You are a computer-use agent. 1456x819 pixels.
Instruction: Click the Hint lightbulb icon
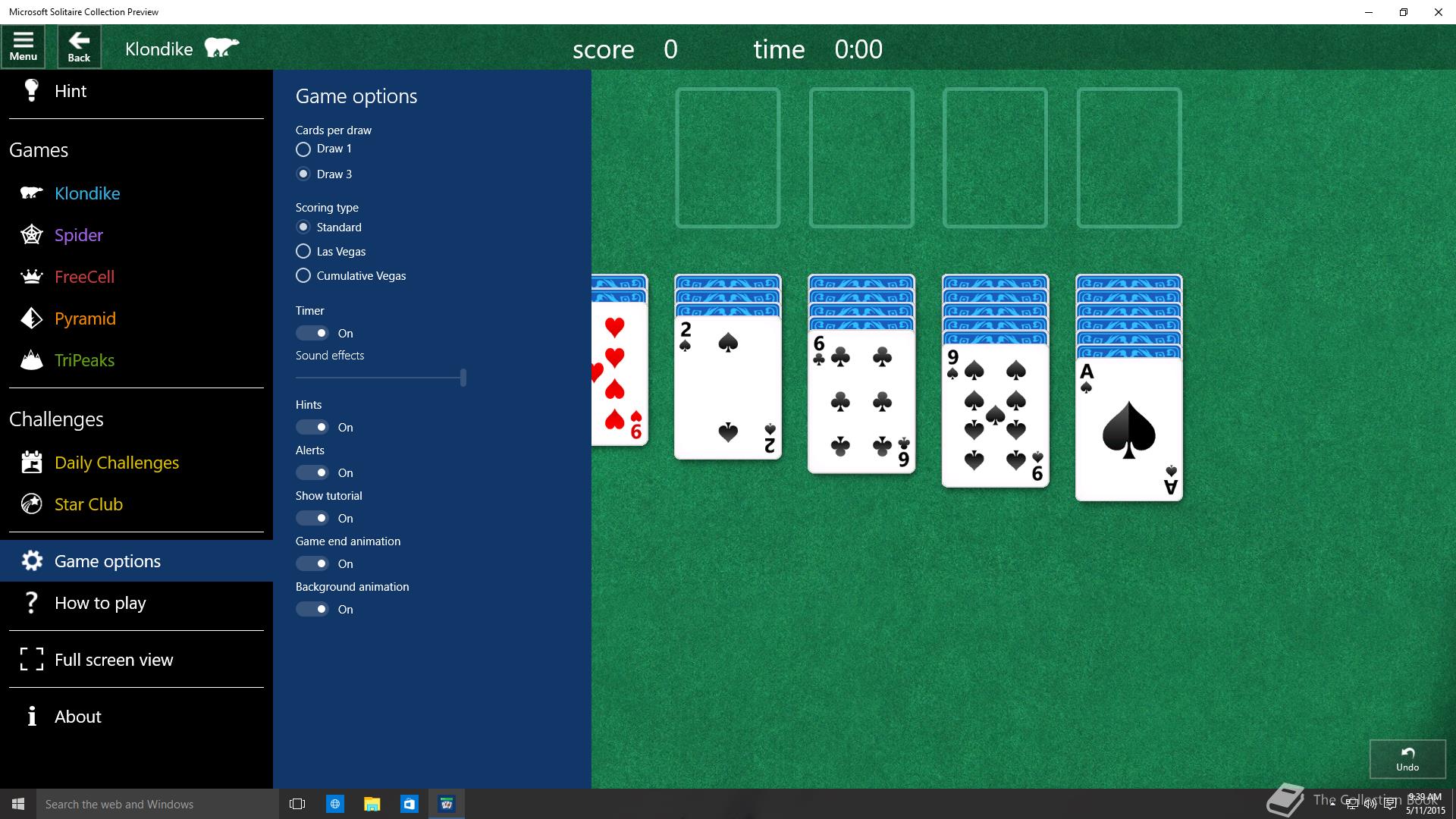point(31,91)
